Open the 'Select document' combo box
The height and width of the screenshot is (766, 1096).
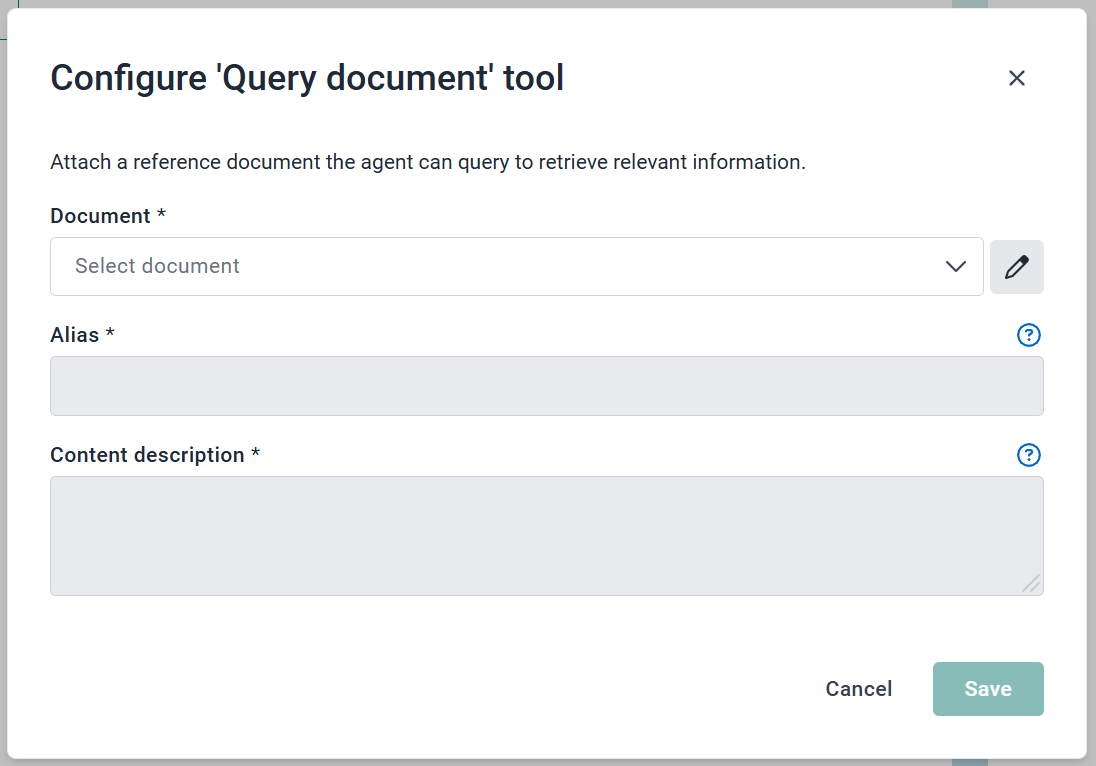coord(500,267)
